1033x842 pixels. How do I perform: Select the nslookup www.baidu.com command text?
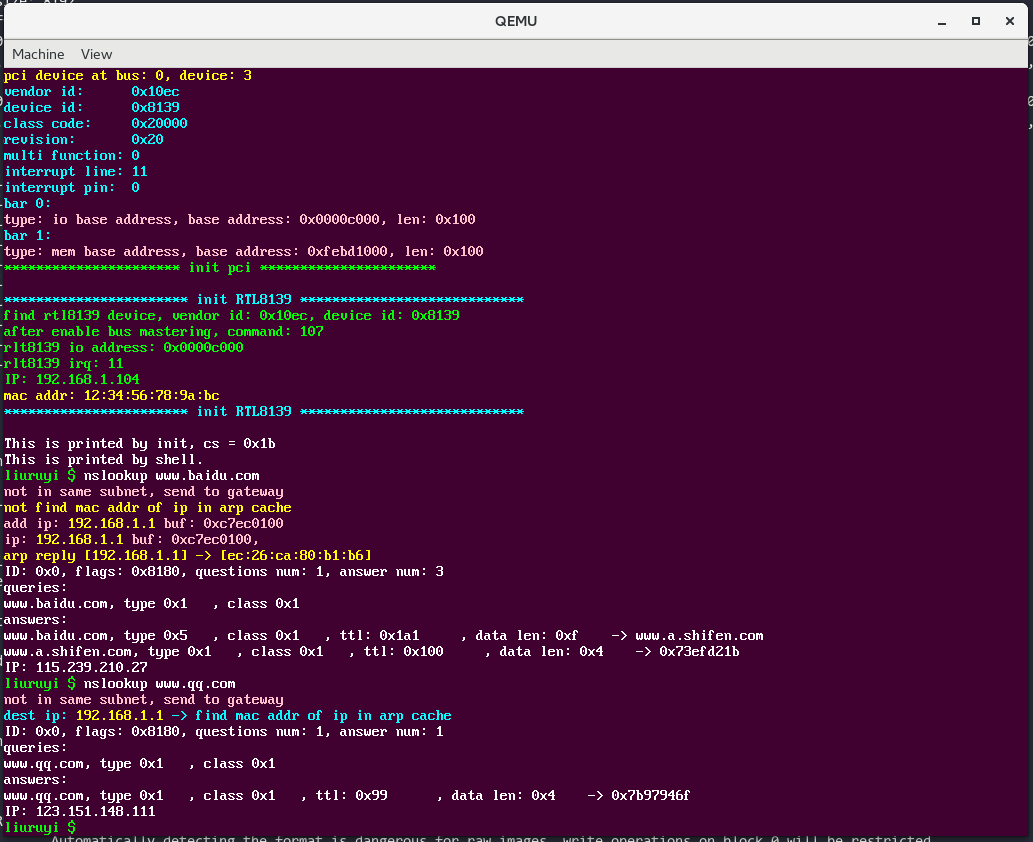[x=175, y=475]
